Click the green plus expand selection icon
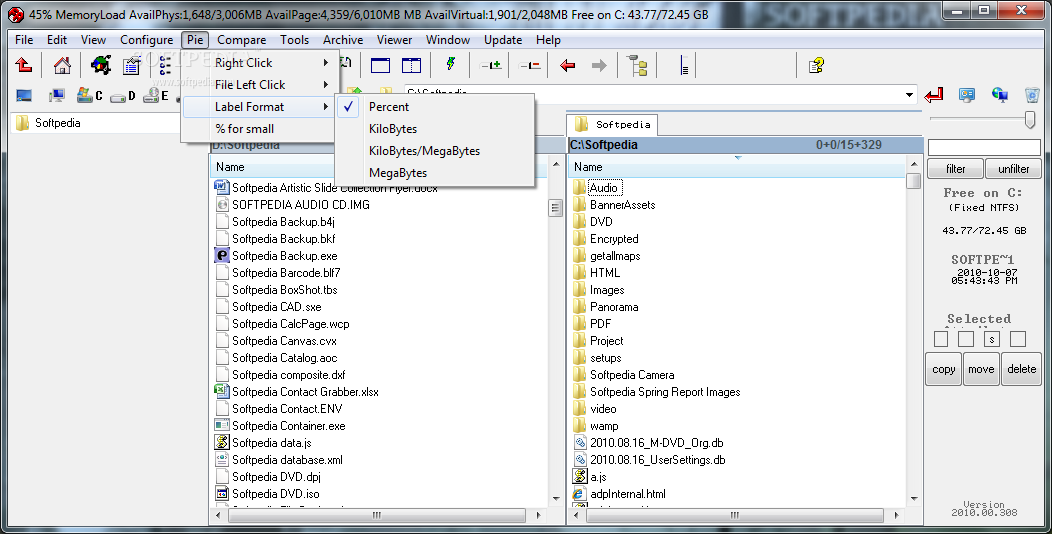Screen dimensions: 1052x534 tap(491, 65)
